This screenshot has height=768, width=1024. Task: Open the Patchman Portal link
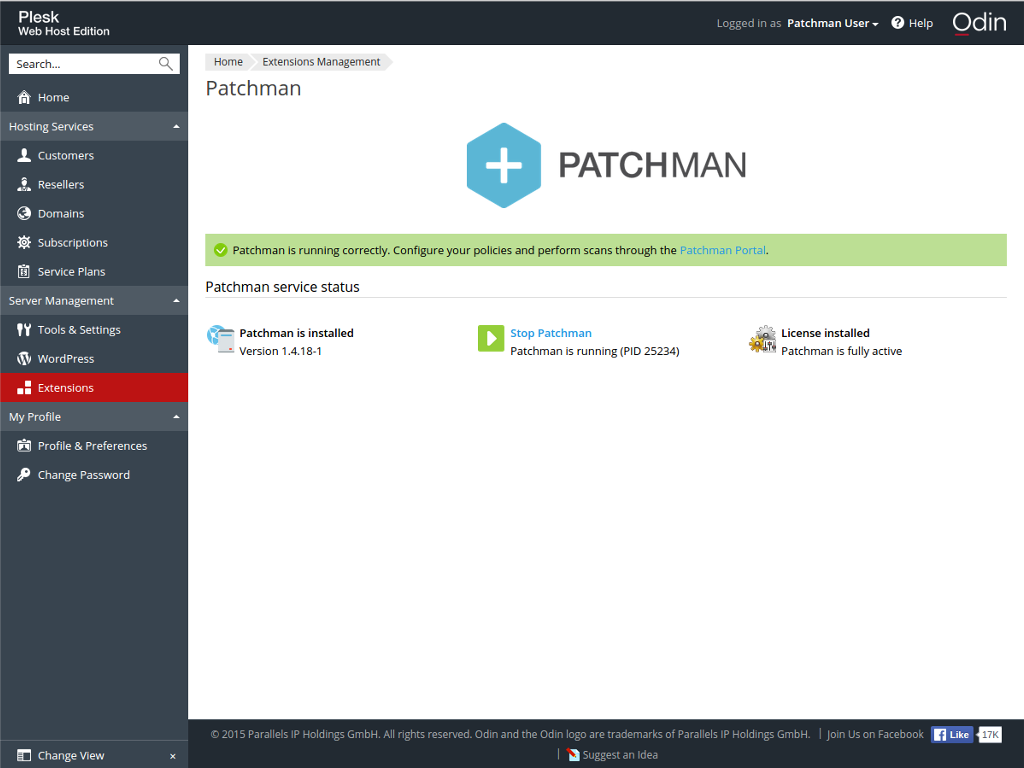click(722, 249)
